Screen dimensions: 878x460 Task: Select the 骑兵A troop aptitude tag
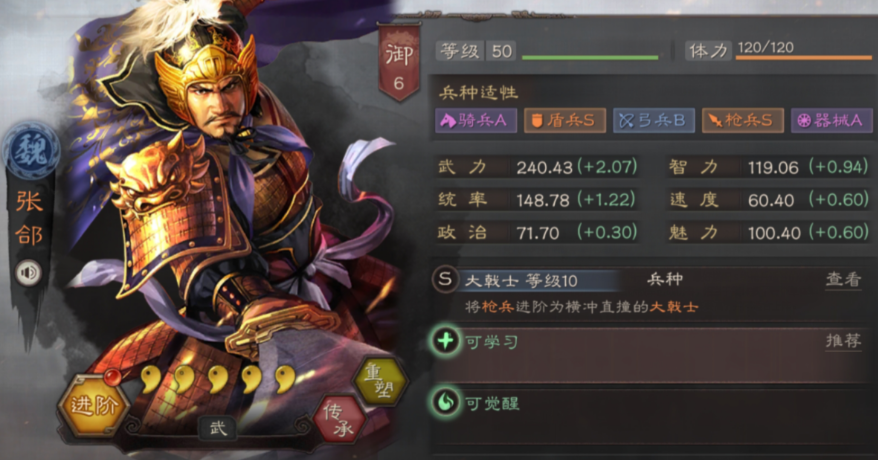(x=476, y=120)
